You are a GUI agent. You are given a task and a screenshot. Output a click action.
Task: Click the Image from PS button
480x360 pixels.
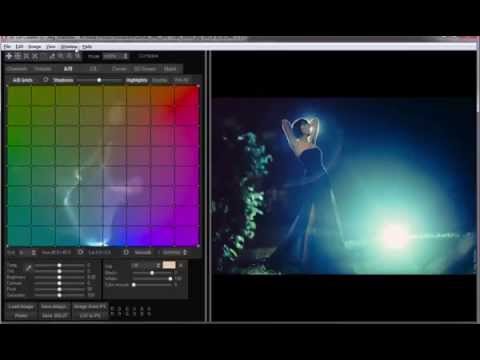90,307
